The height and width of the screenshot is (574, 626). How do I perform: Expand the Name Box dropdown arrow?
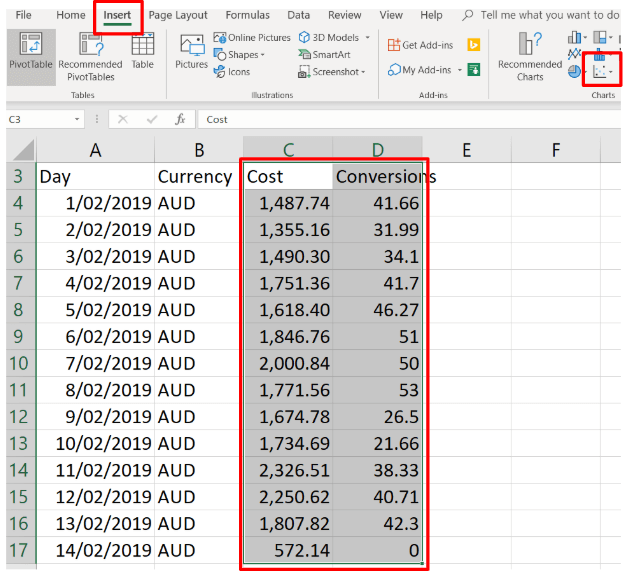pyautogui.click(x=78, y=119)
